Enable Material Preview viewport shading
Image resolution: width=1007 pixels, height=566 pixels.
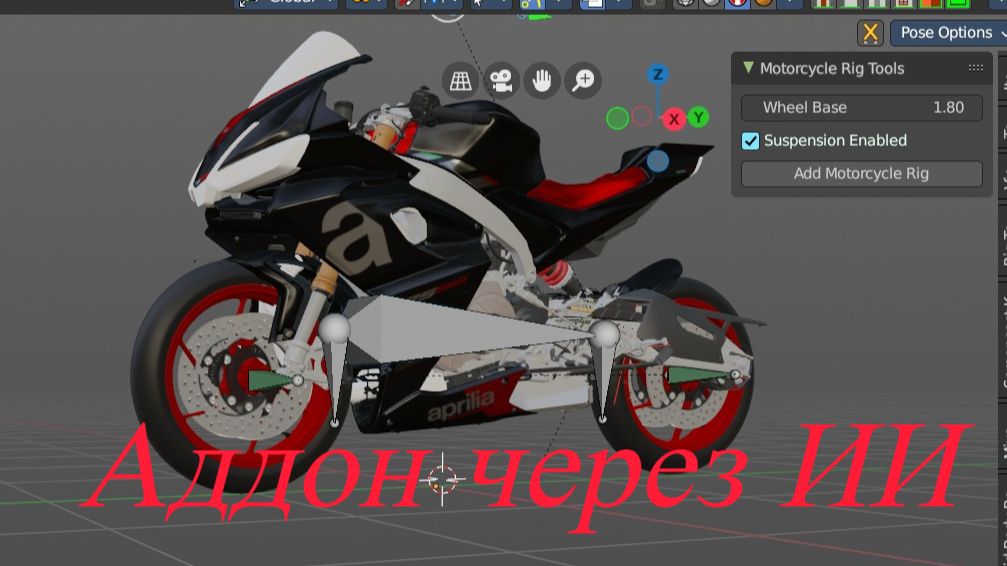pos(737,3)
